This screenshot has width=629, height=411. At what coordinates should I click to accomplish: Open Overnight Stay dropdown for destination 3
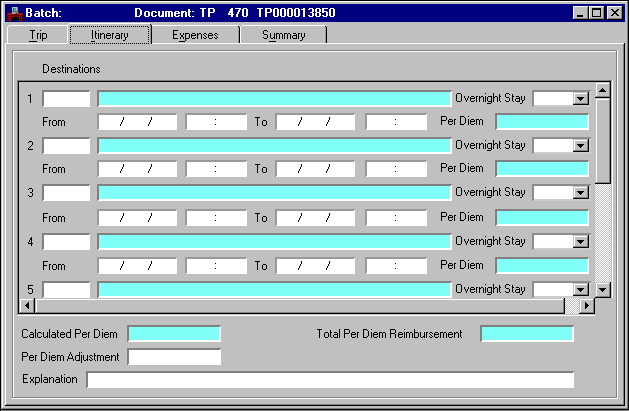(580, 193)
